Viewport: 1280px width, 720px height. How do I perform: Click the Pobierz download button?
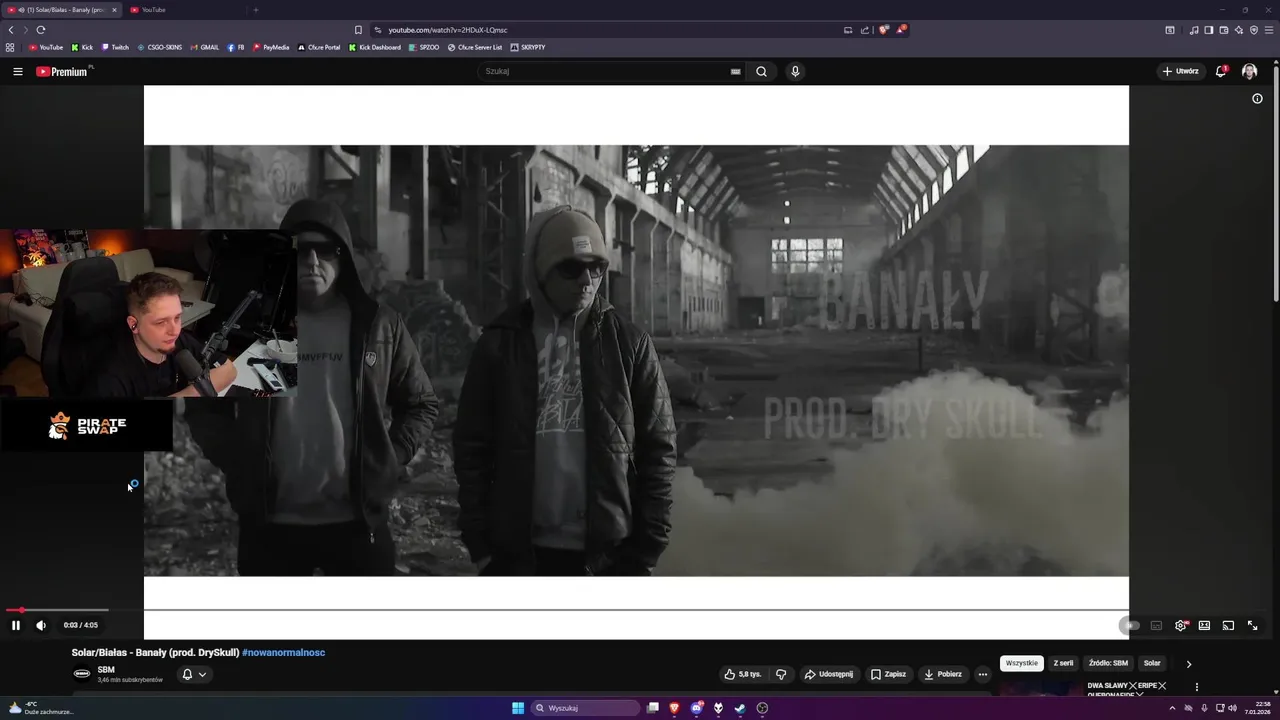(943, 674)
